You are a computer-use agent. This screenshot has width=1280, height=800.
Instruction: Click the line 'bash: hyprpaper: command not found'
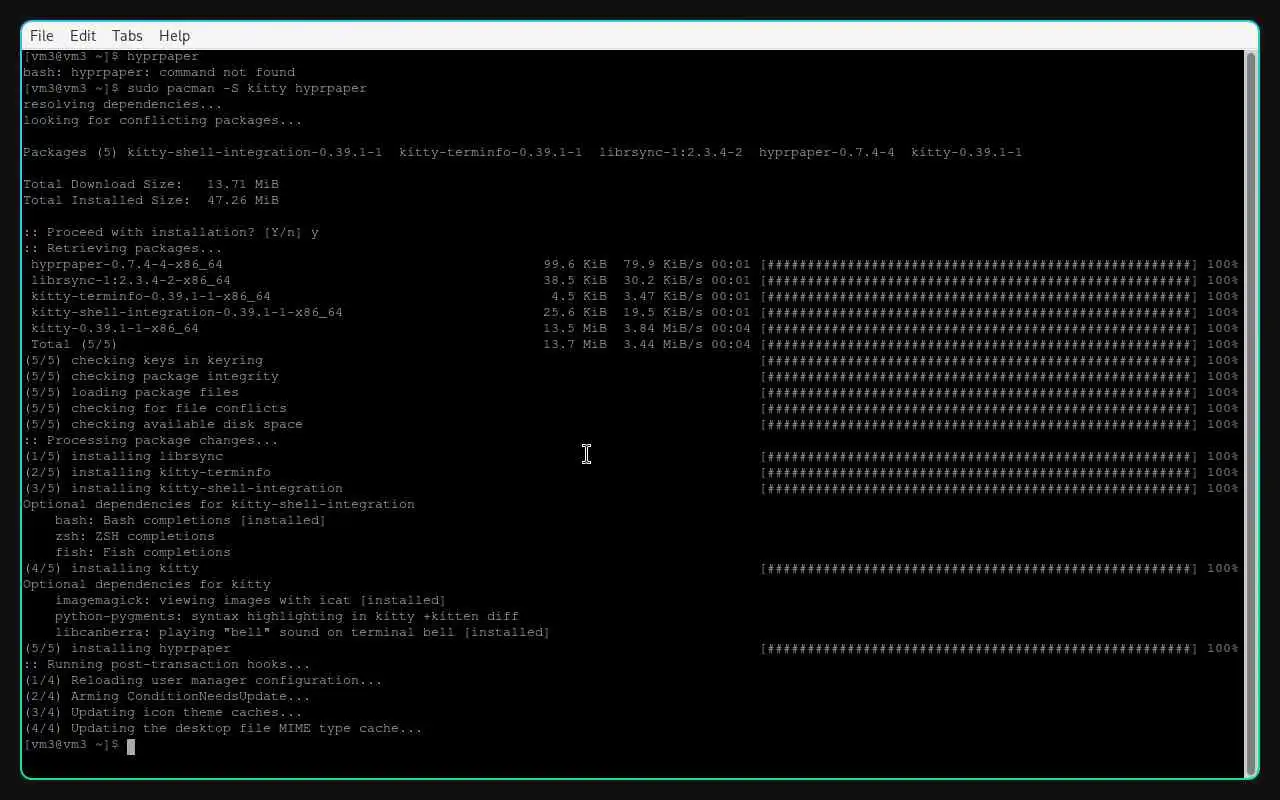click(x=159, y=72)
